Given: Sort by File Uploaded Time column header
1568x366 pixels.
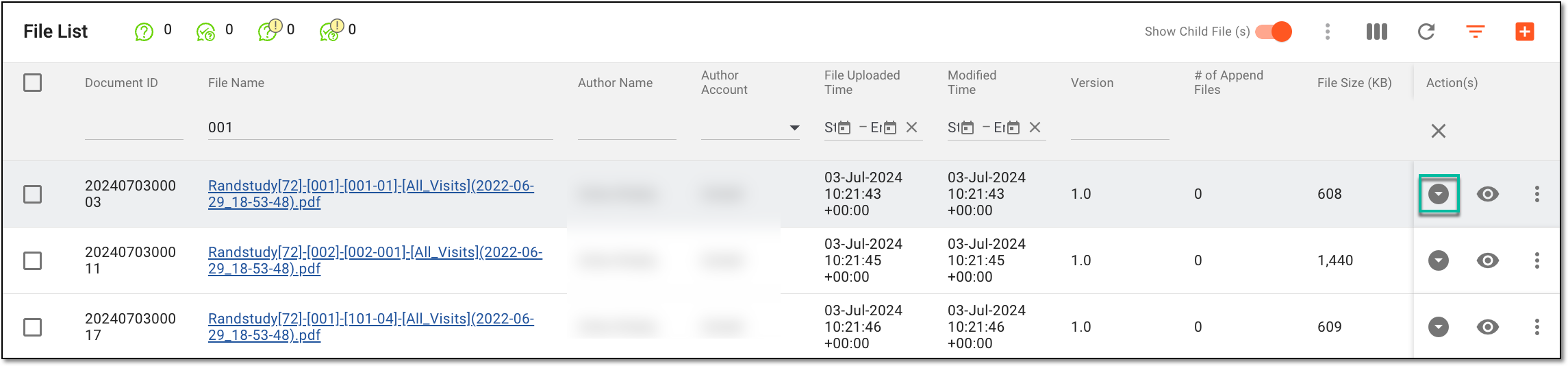Looking at the screenshot, I should pyautogui.click(x=862, y=83).
